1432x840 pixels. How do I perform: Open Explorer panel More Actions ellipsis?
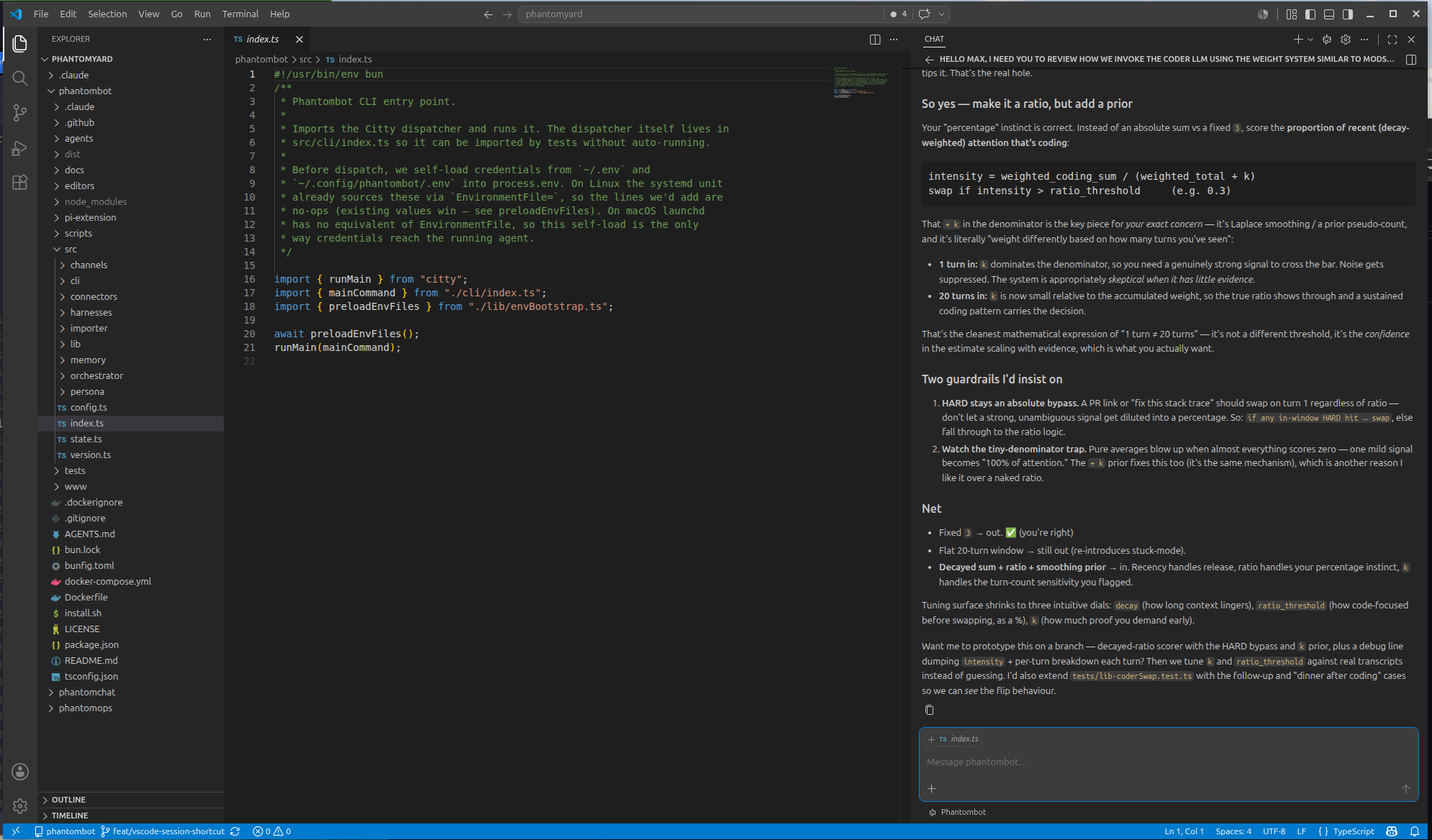click(x=207, y=40)
